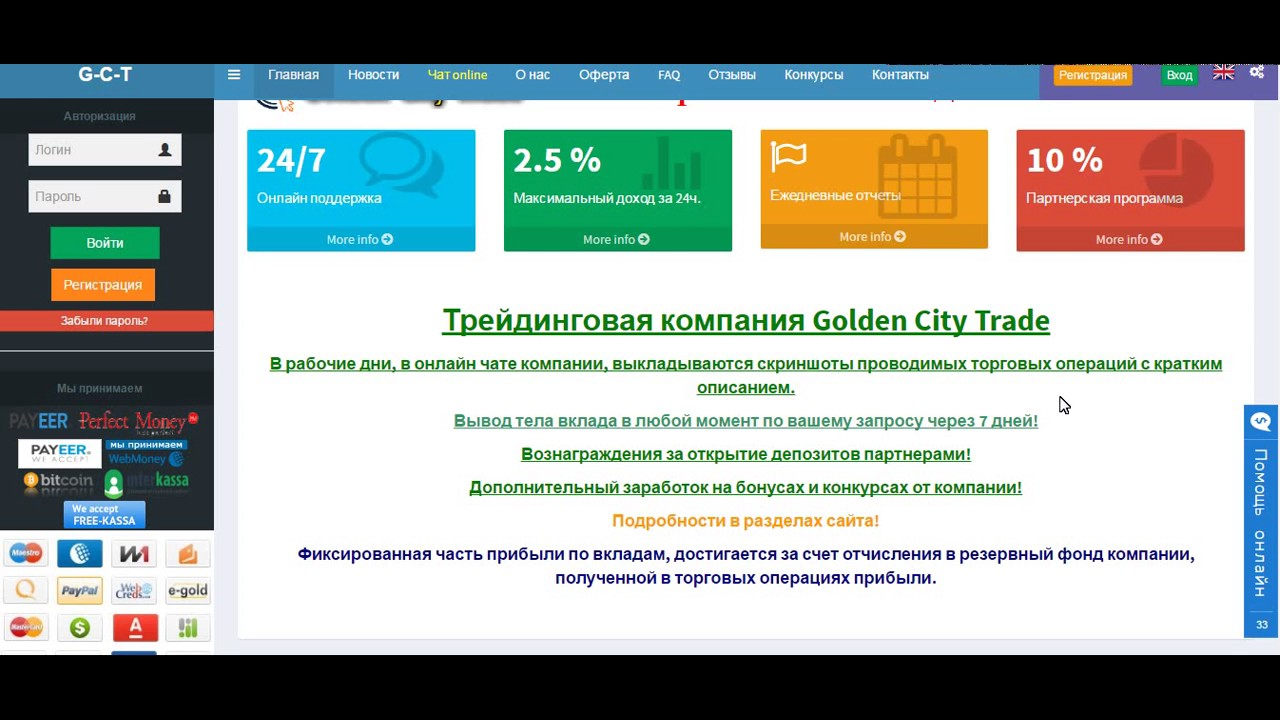Focus the Логин input field
Viewport: 1280px width, 720px height.
[105, 150]
